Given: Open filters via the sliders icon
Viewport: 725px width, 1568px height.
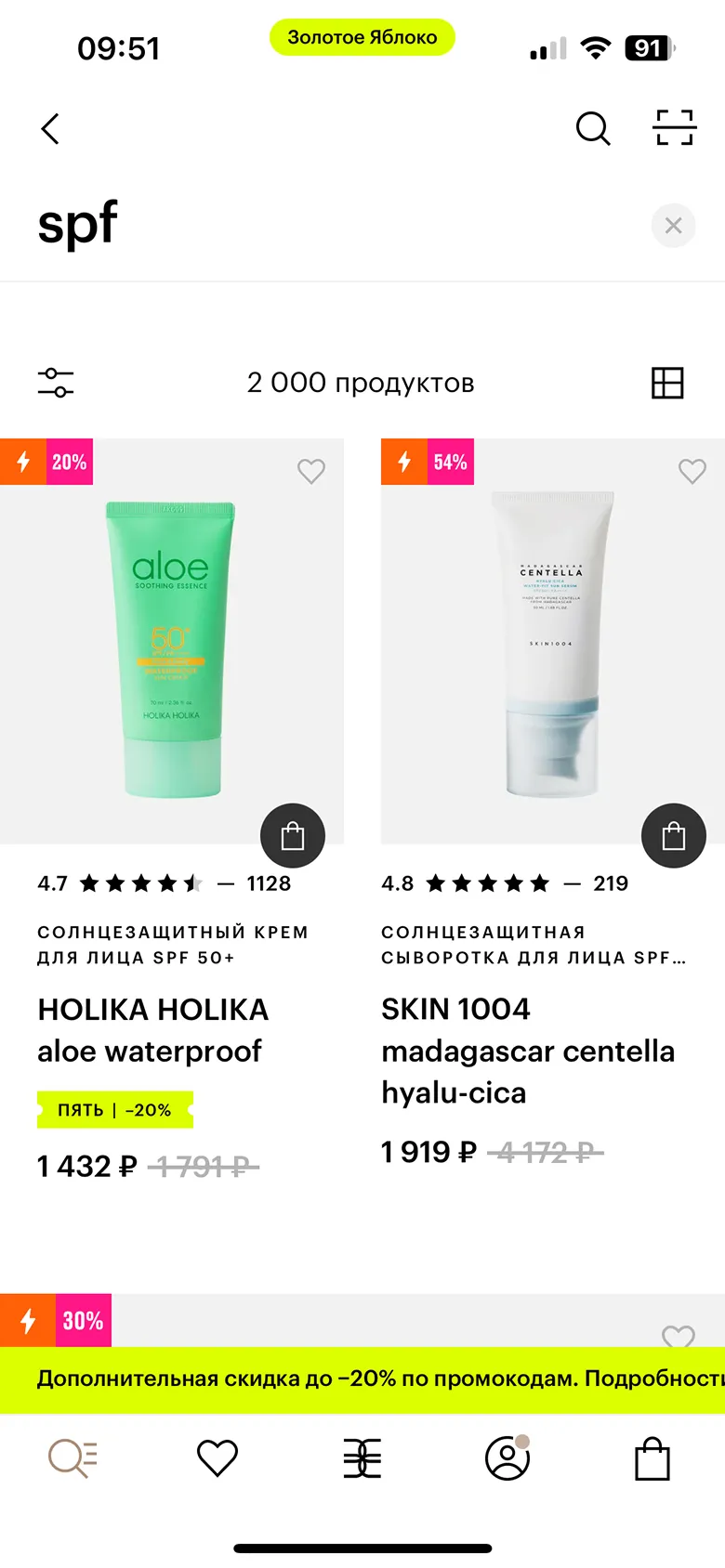Looking at the screenshot, I should point(56,383).
